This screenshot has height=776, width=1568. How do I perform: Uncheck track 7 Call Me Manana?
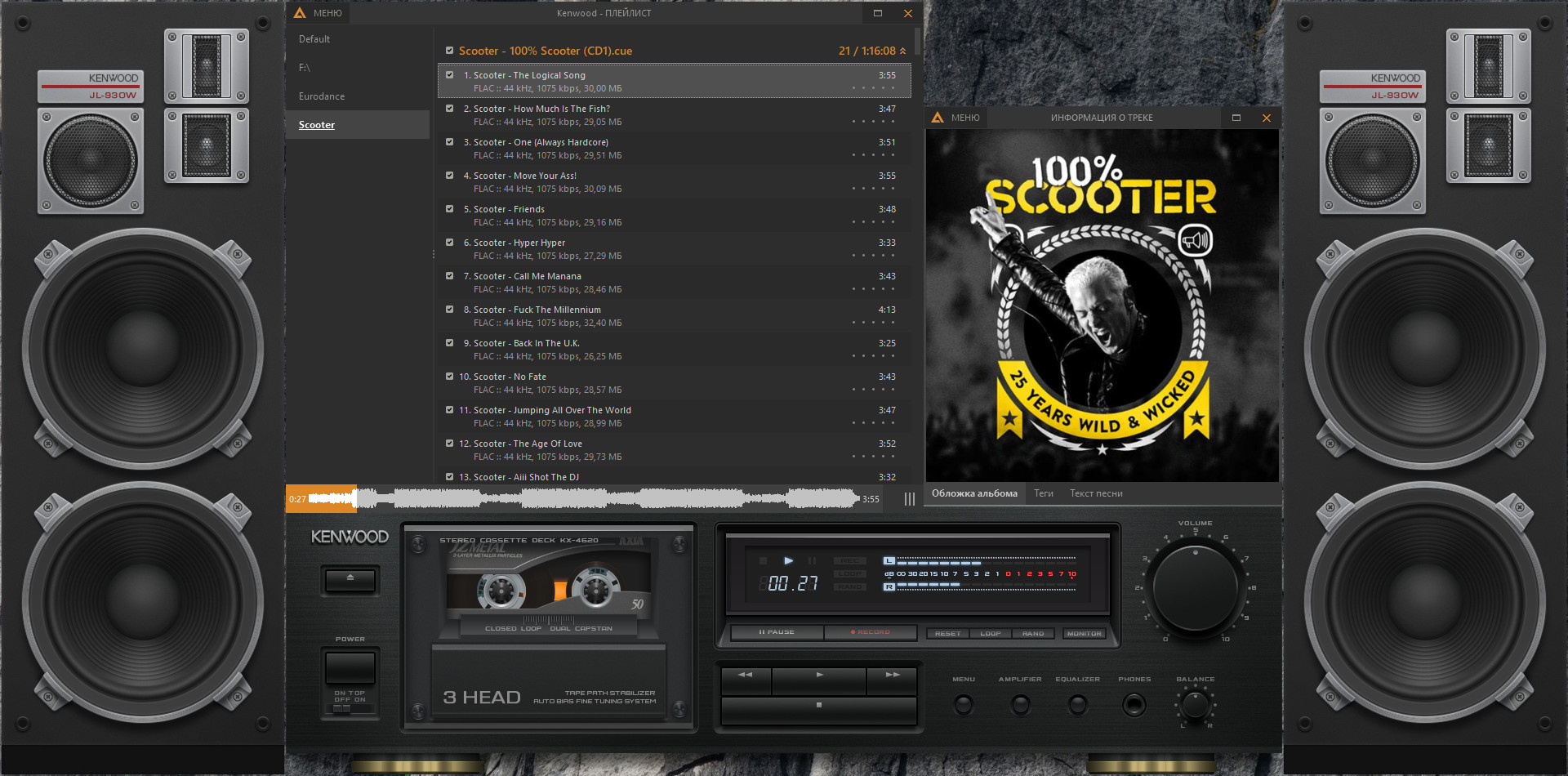click(449, 275)
